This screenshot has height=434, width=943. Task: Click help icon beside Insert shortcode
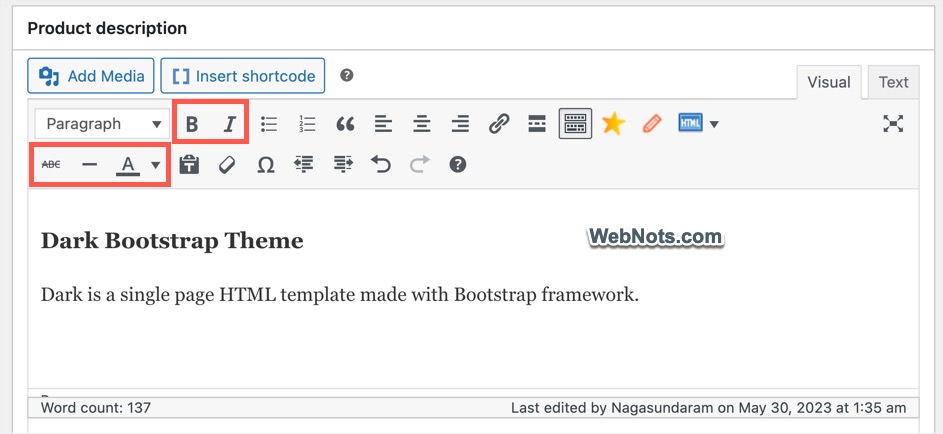(x=346, y=76)
